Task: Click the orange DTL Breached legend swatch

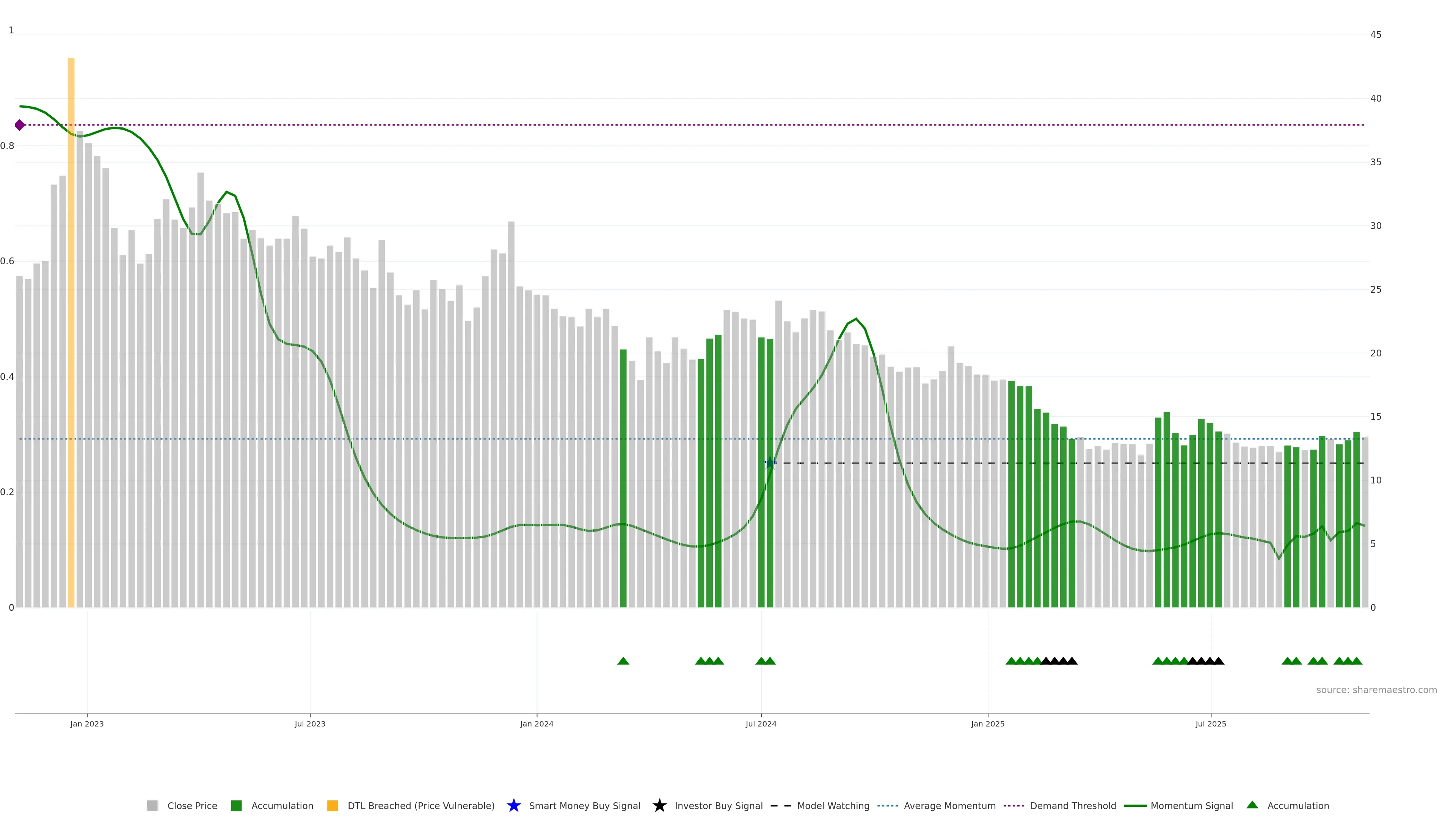Action: (x=333, y=805)
